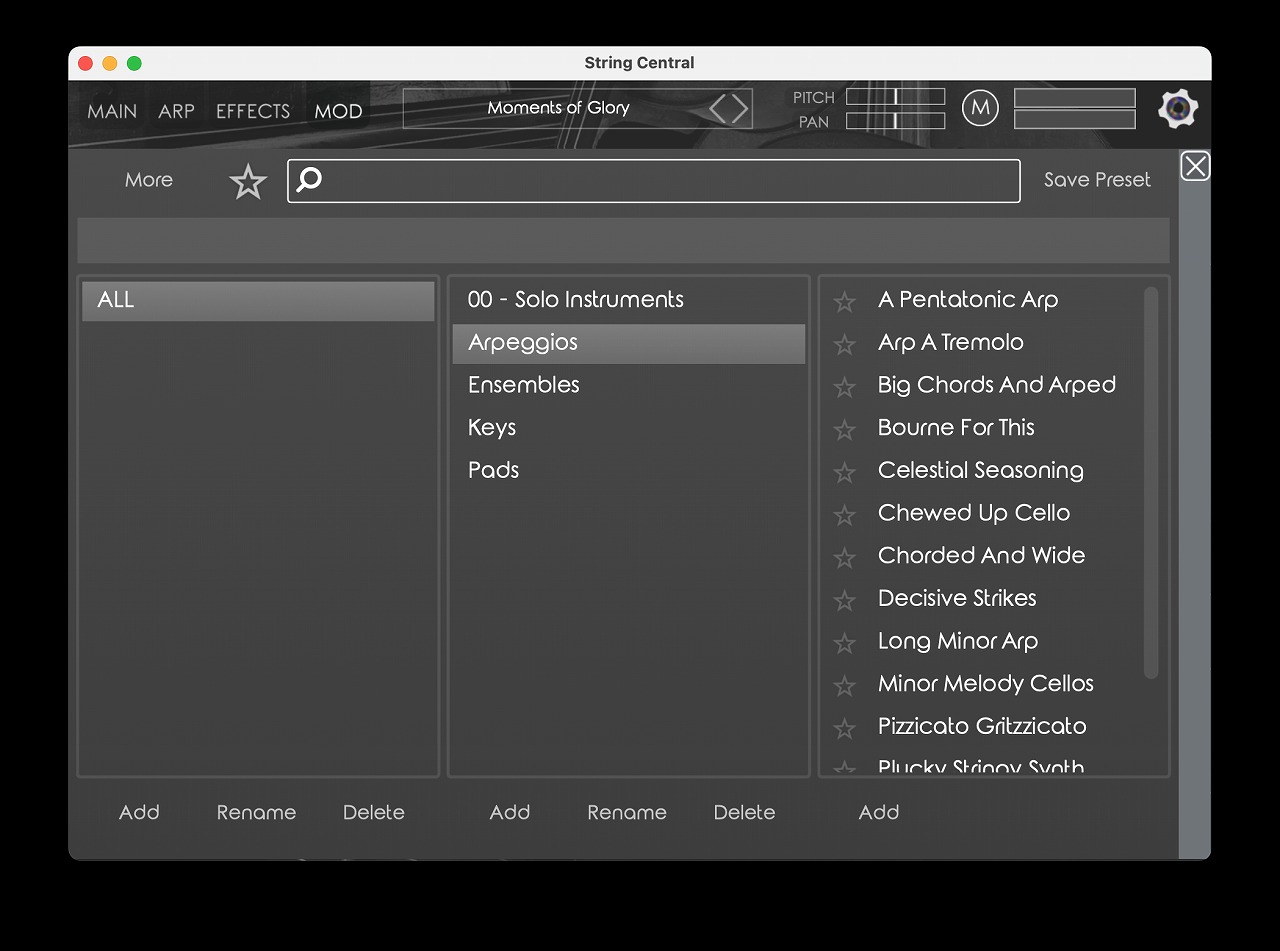Click the circled M icon
1280x951 pixels.
click(x=980, y=108)
